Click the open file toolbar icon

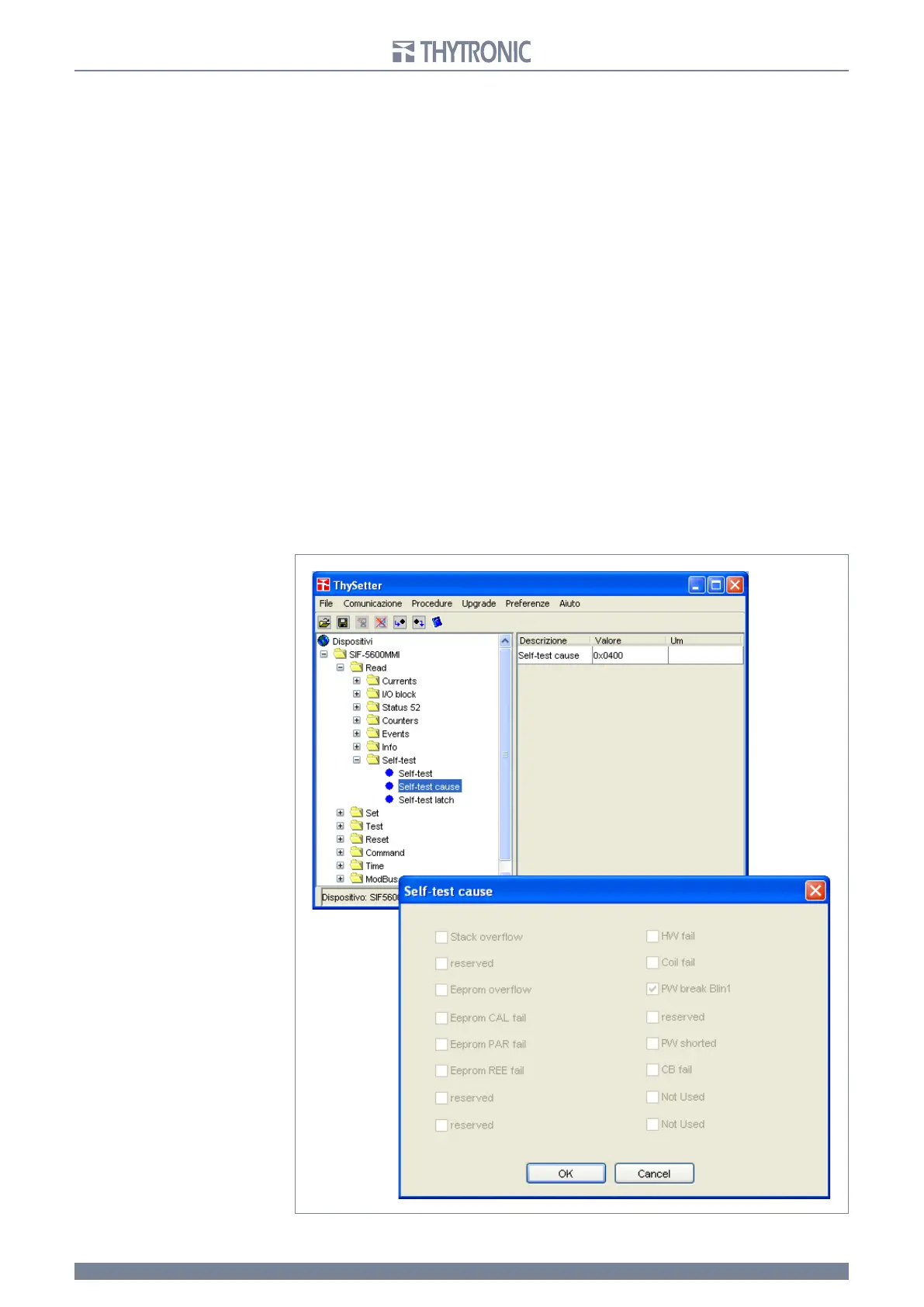tap(324, 622)
